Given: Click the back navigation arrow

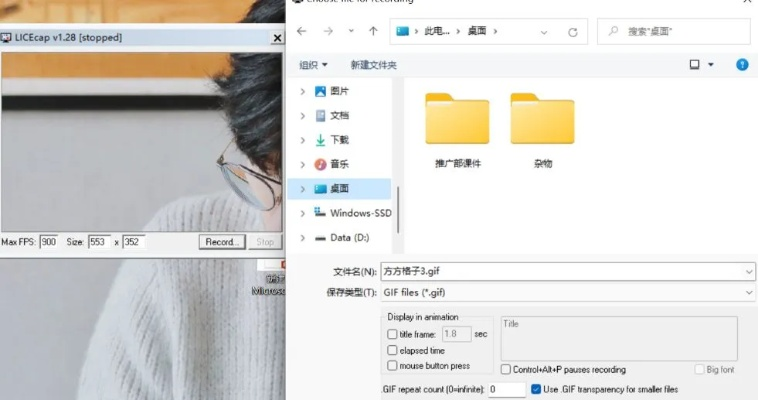Looking at the screenshot, I should pos(302,31).
